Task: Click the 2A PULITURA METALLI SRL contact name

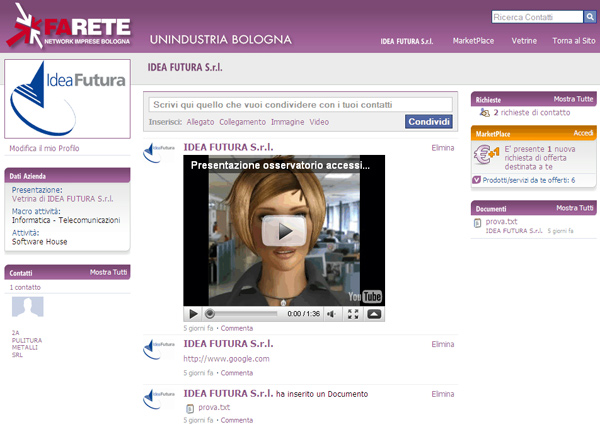Action: tap(27, 344)
